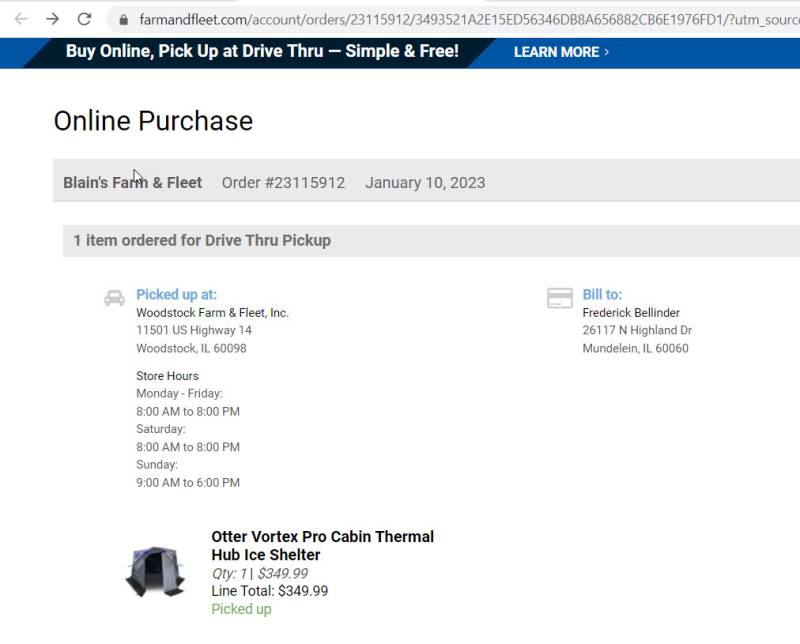The image size is (800, 644).
Task: Open the Otter Vortex Pro product title
Action: (x=322, y=546)
